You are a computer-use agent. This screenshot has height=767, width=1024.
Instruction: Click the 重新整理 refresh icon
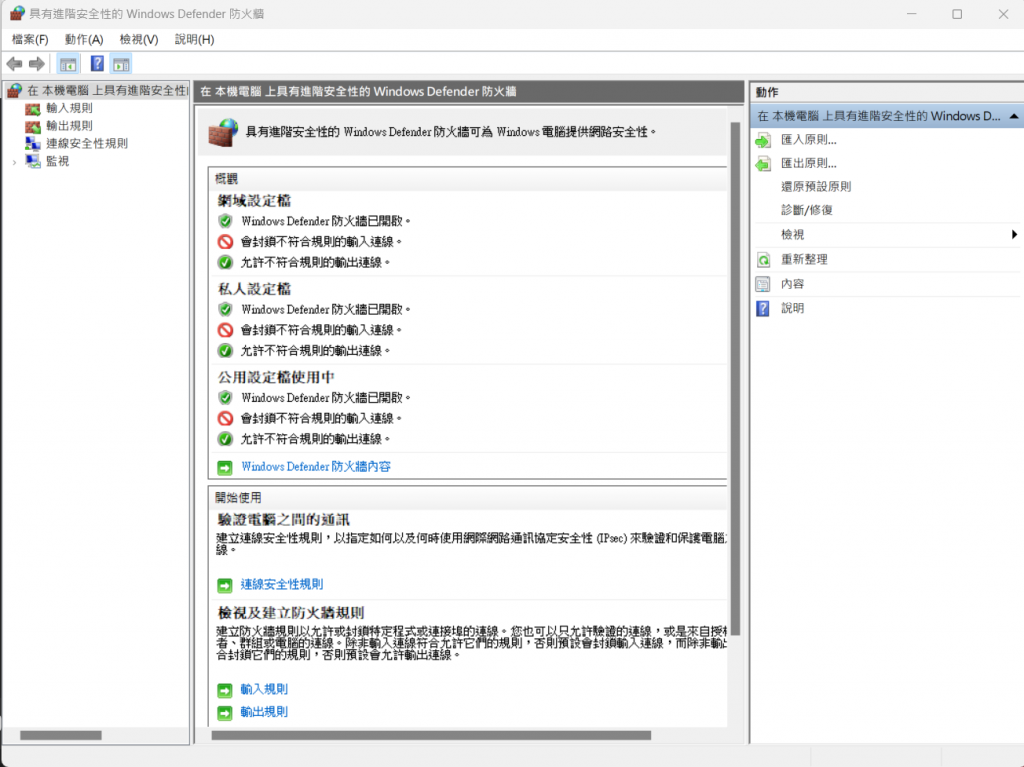click(763, 260)
